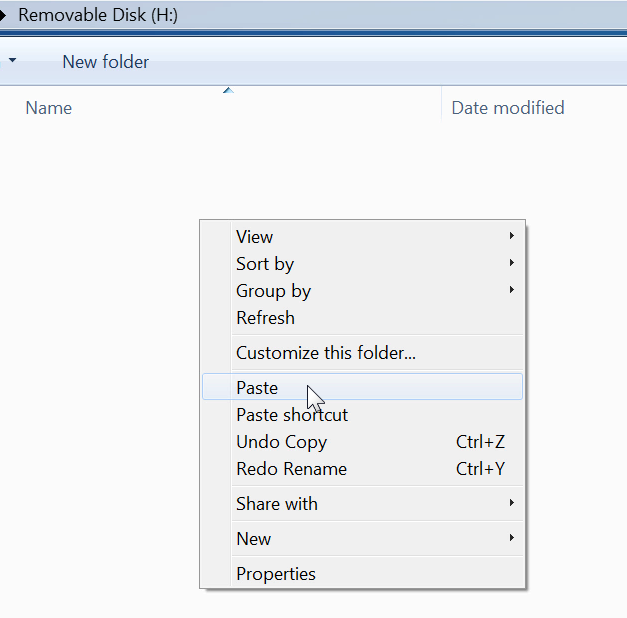Viewport: 627px width, 618px height.
Task: Click the black arrow before Removable Disk
Action: (3, 16)
